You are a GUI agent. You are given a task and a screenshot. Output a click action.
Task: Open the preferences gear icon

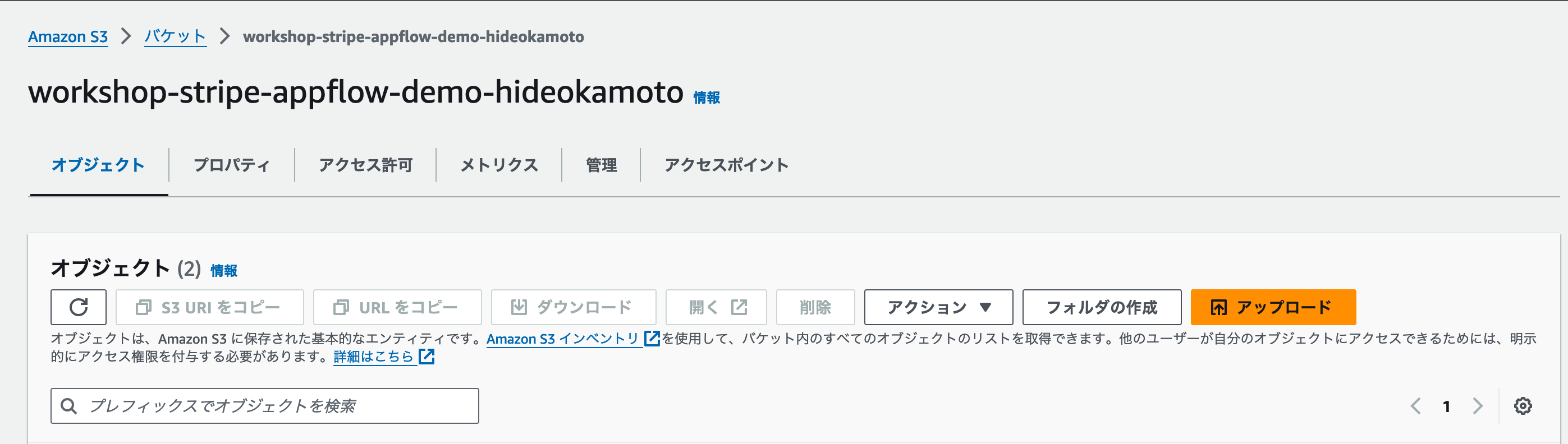(1523, 405)
